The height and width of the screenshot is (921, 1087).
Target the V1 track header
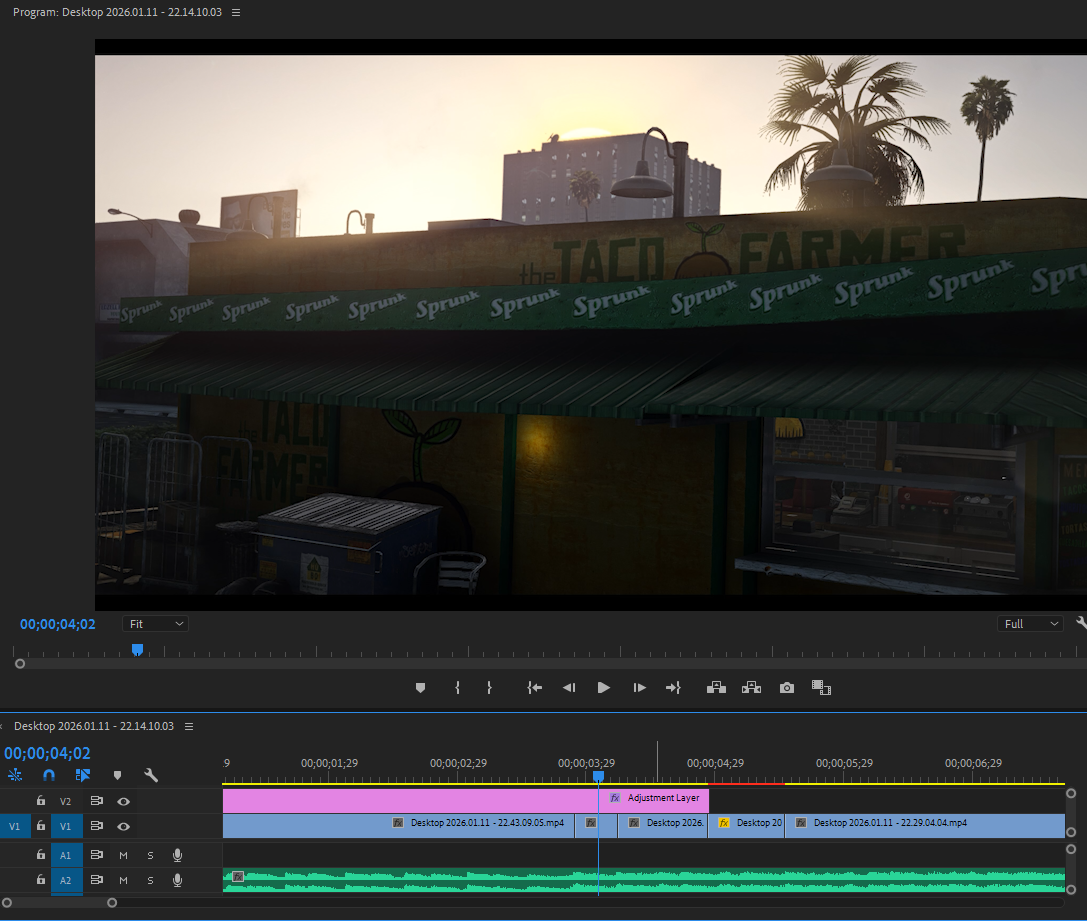click(65, 826)
